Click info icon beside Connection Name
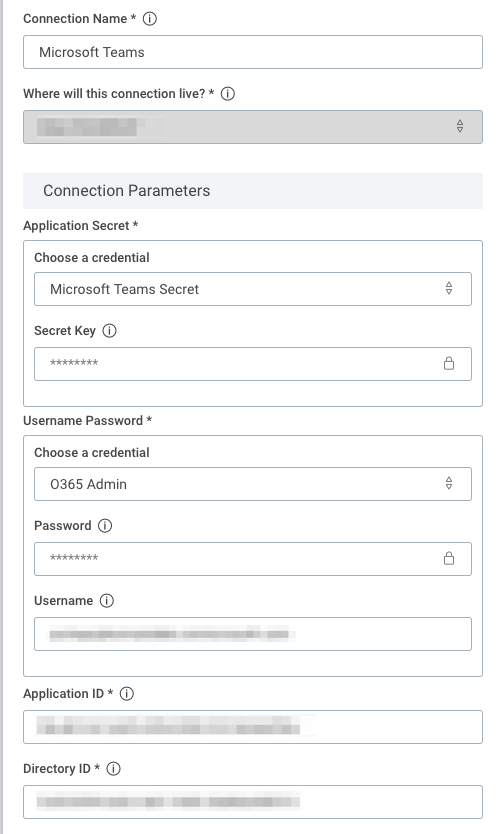This screenshot has height=834, width=500. pyautogui.click(x=150, y=19)
